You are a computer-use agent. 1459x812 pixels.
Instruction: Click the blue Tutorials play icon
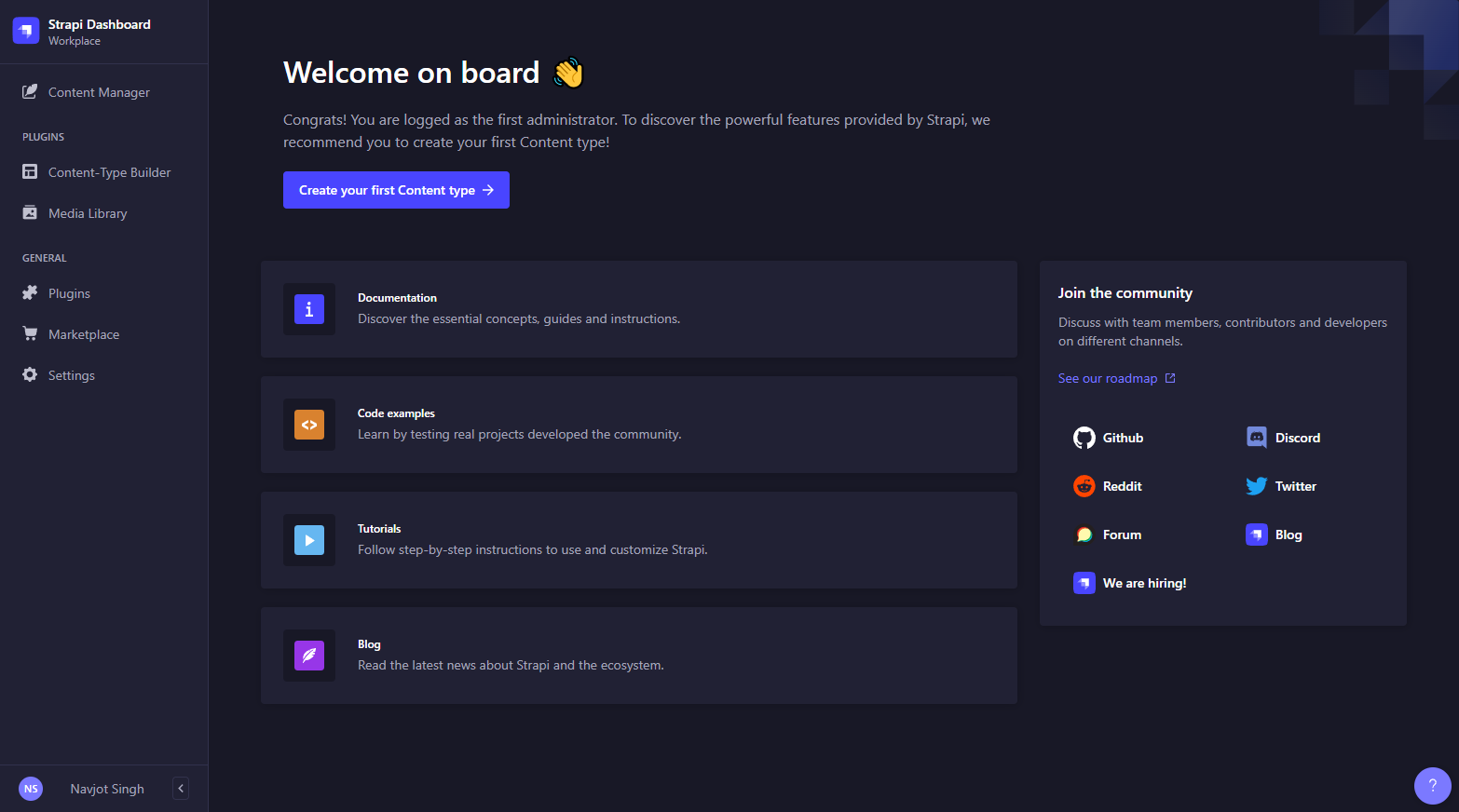pos(309,540)
